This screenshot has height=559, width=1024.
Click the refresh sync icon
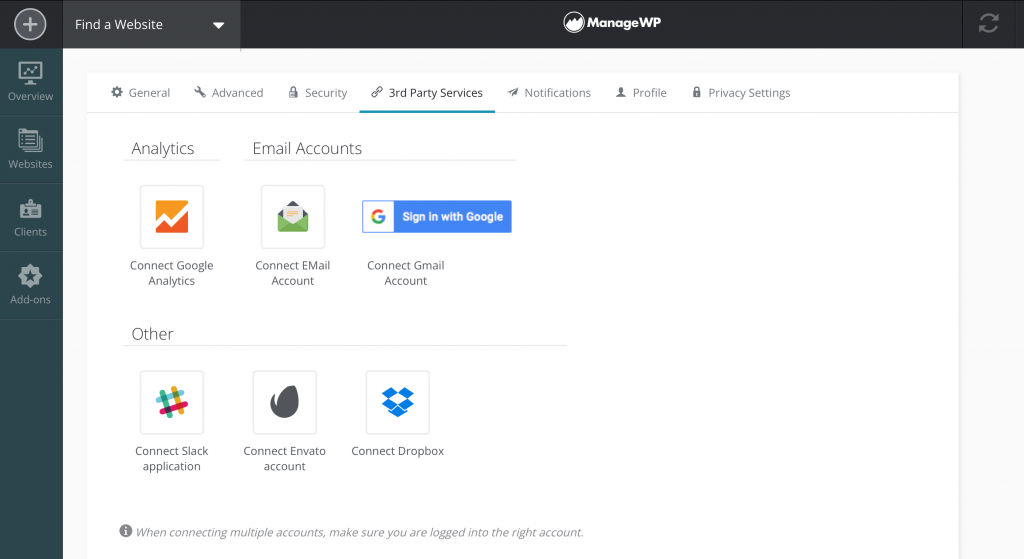pos(988,24)
